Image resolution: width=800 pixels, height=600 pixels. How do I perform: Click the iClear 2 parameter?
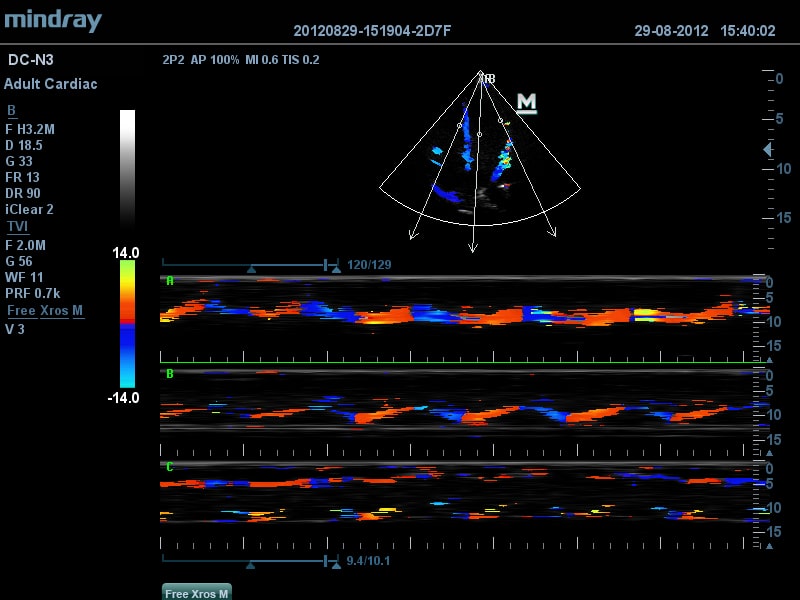pos(30,210)
